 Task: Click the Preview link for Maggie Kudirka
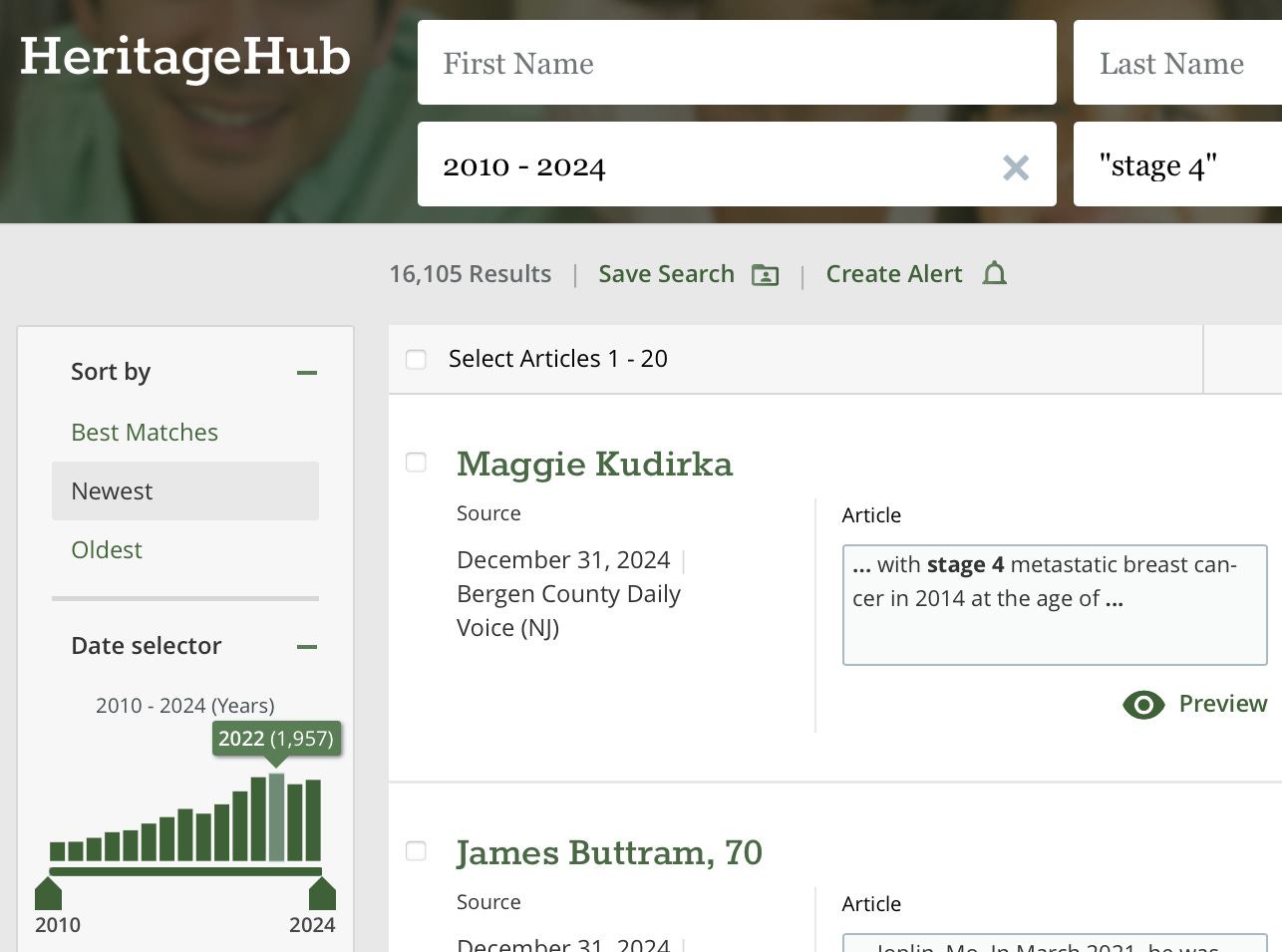(x=1223, y=704)
